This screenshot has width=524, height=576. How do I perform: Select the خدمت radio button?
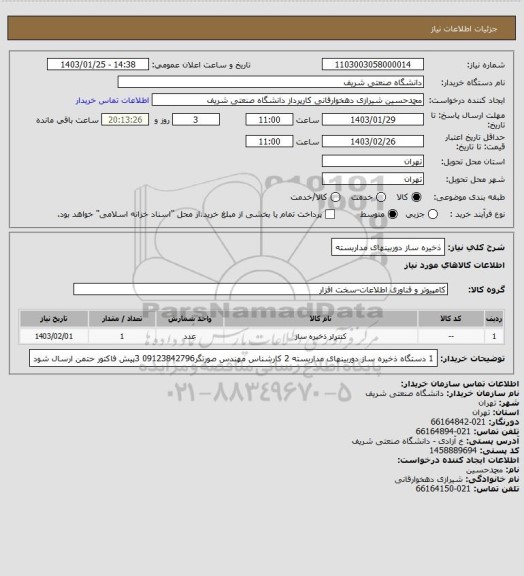[x=381, y=197]
